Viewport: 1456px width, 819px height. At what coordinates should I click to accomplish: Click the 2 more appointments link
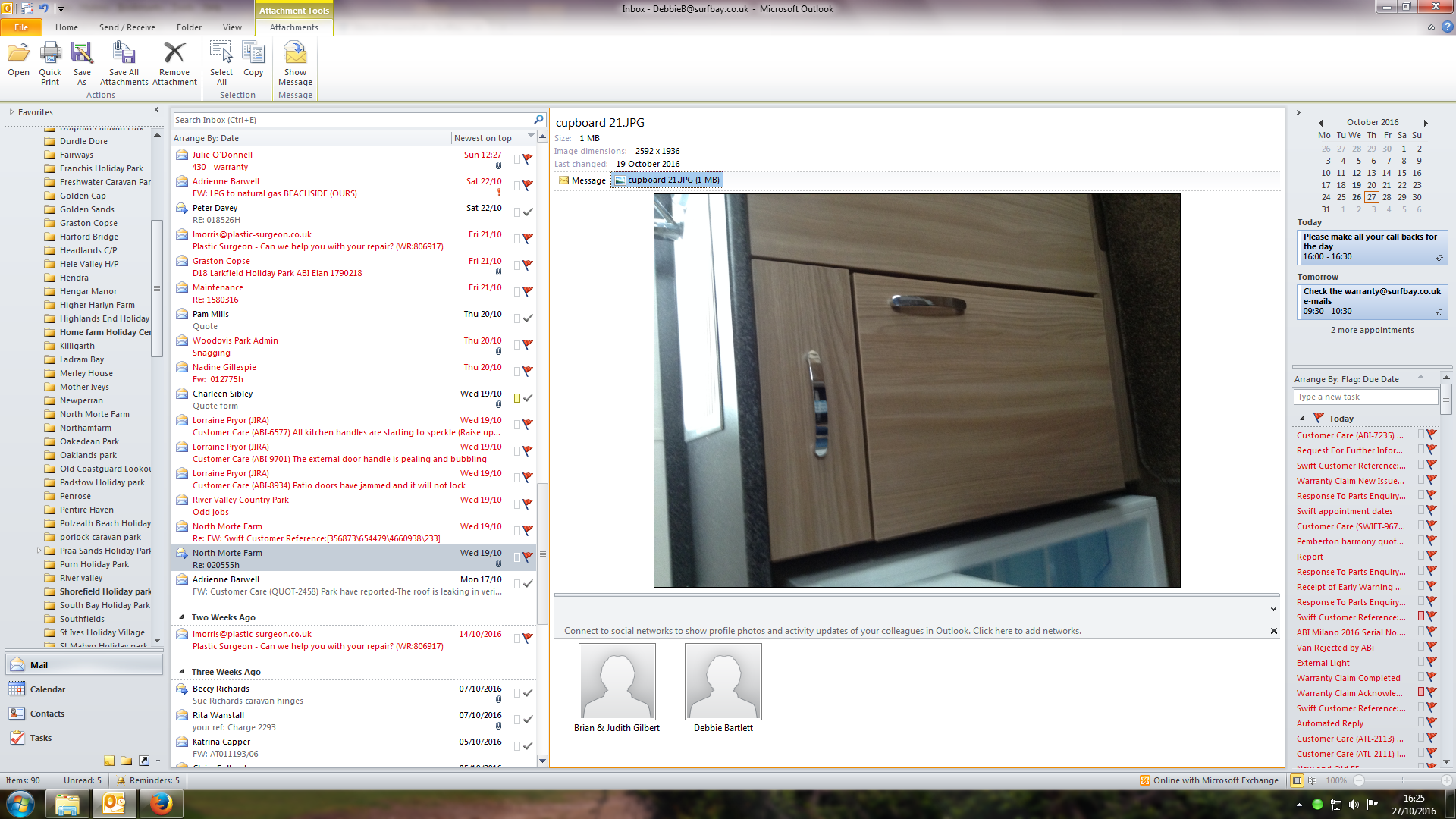pyautogui.click(x=1372, y=330)
